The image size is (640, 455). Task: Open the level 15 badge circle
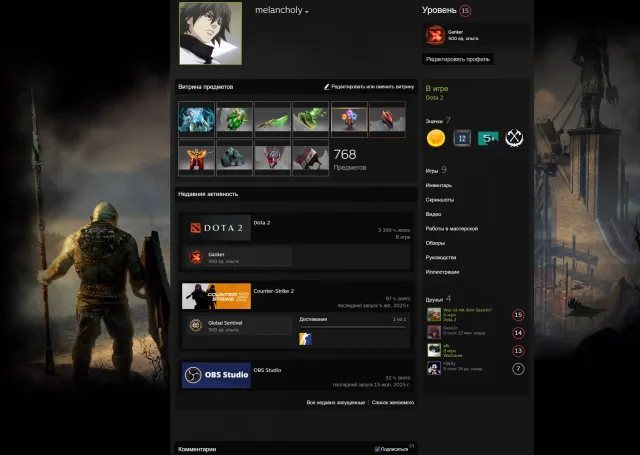[465, 11]
